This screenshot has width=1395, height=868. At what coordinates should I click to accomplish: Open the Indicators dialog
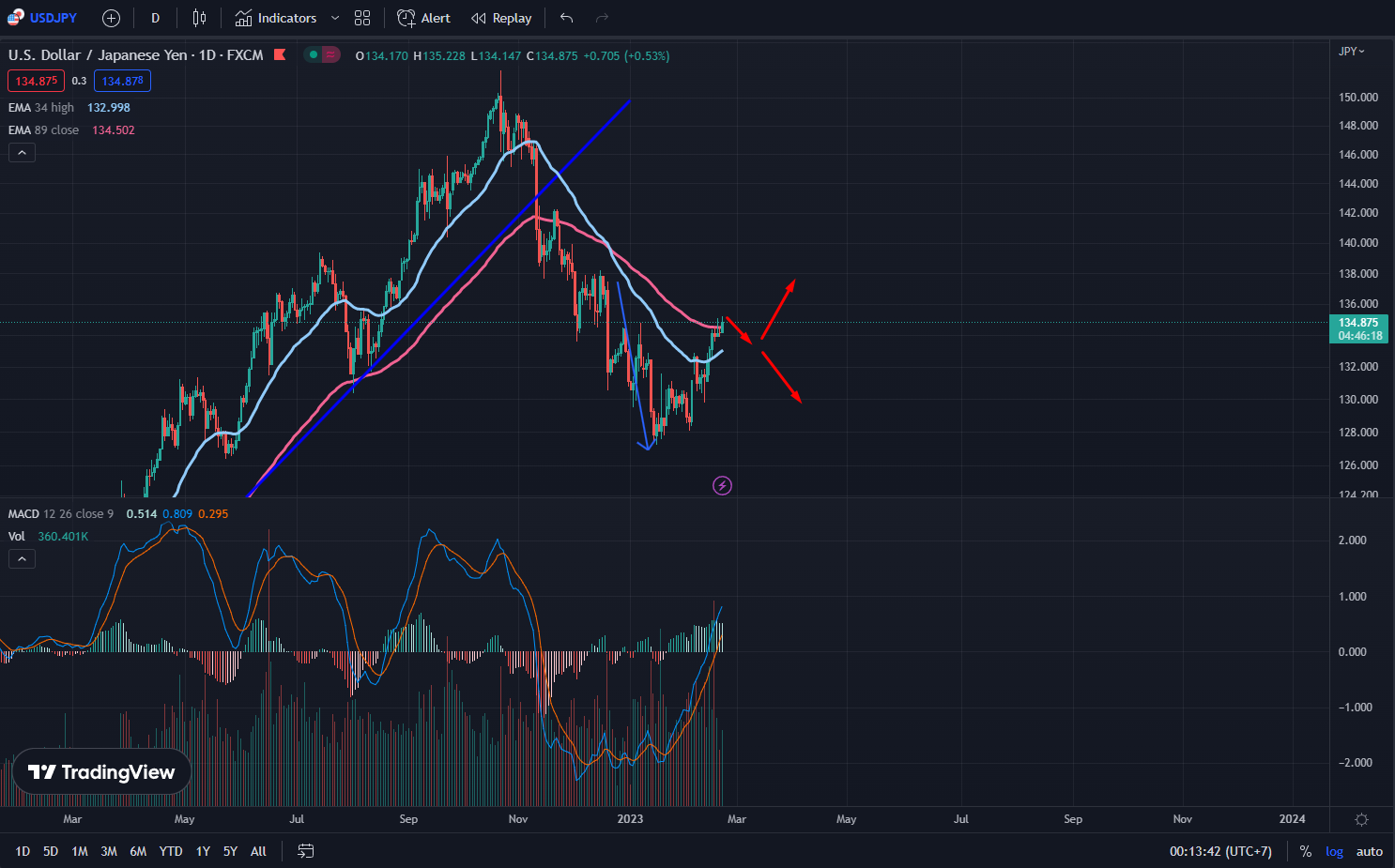pos(276,18)
